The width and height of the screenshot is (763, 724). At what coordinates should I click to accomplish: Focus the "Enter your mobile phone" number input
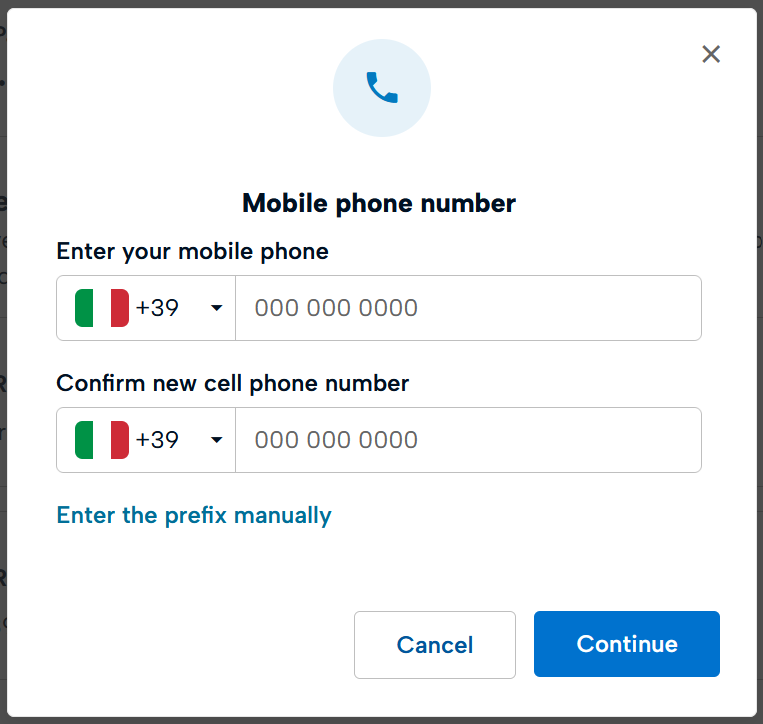pos(468,308)
